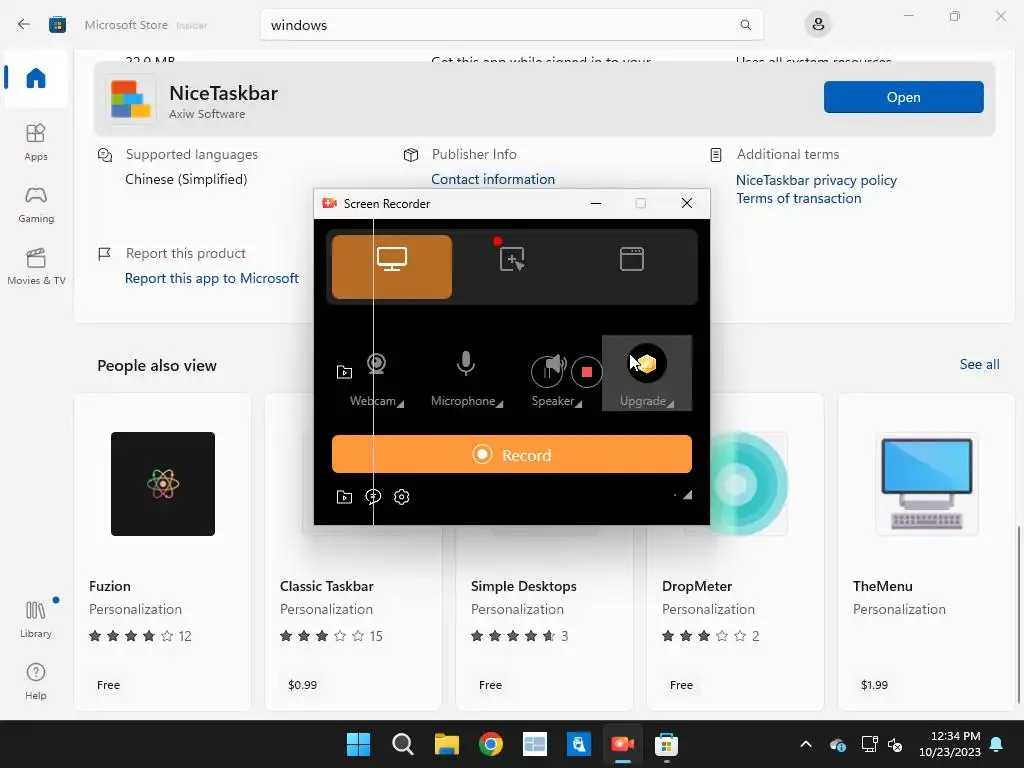Screen dimensions: 1024x768
Task: Expand the Webcam dropdown arrow
Action: 401,404
